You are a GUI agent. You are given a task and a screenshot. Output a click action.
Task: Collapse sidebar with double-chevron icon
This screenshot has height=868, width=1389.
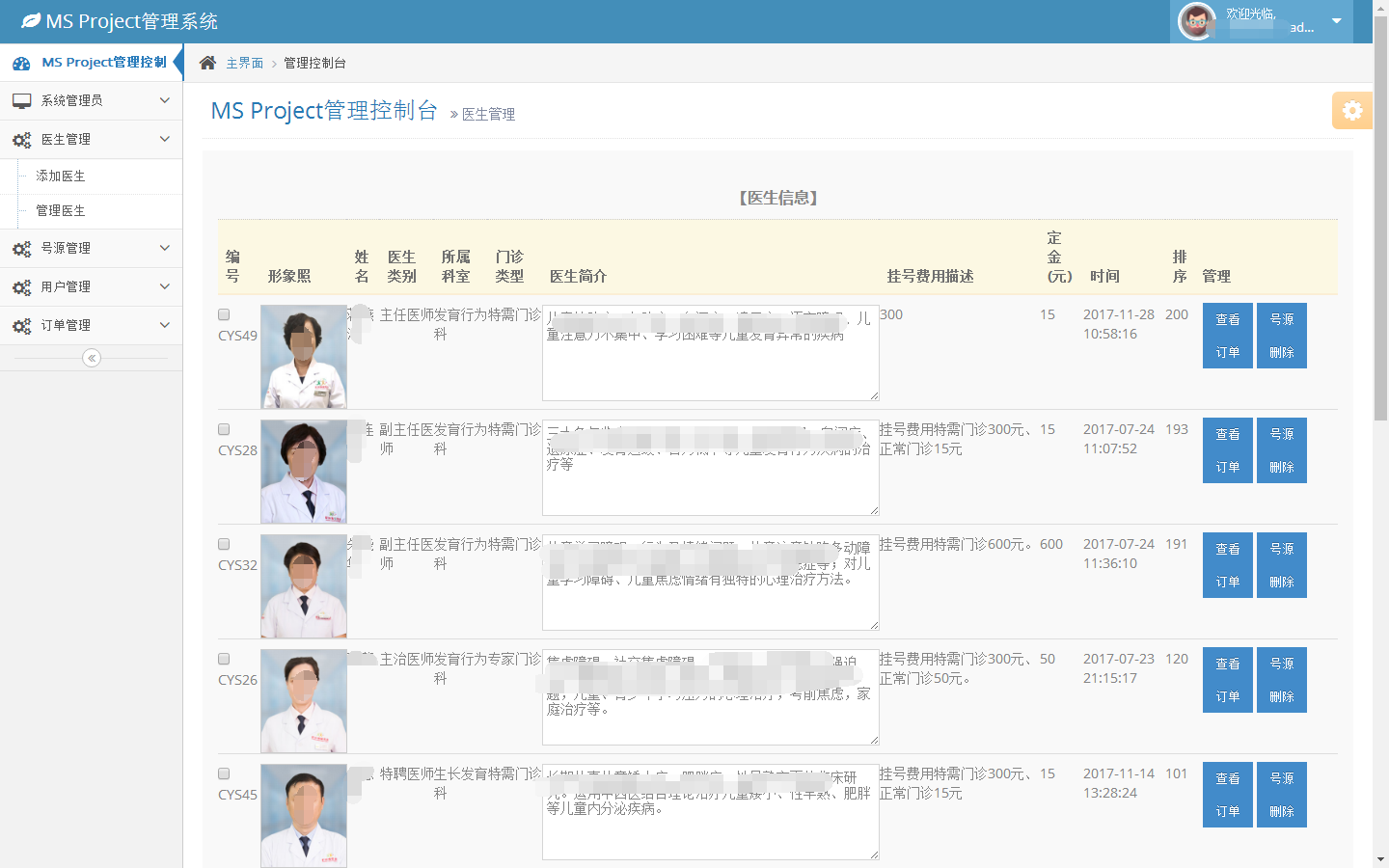click(x=92, y=358)
